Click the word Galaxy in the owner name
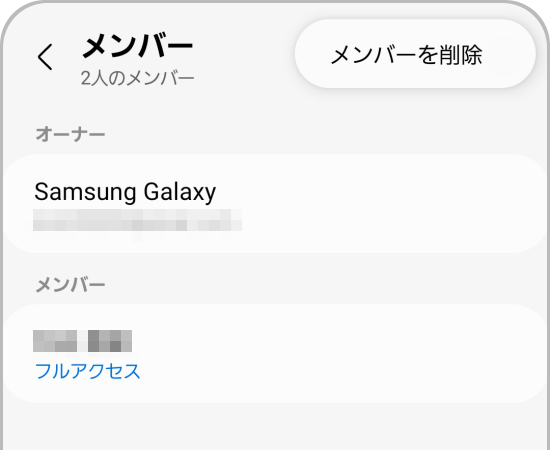 click(180, 192)
